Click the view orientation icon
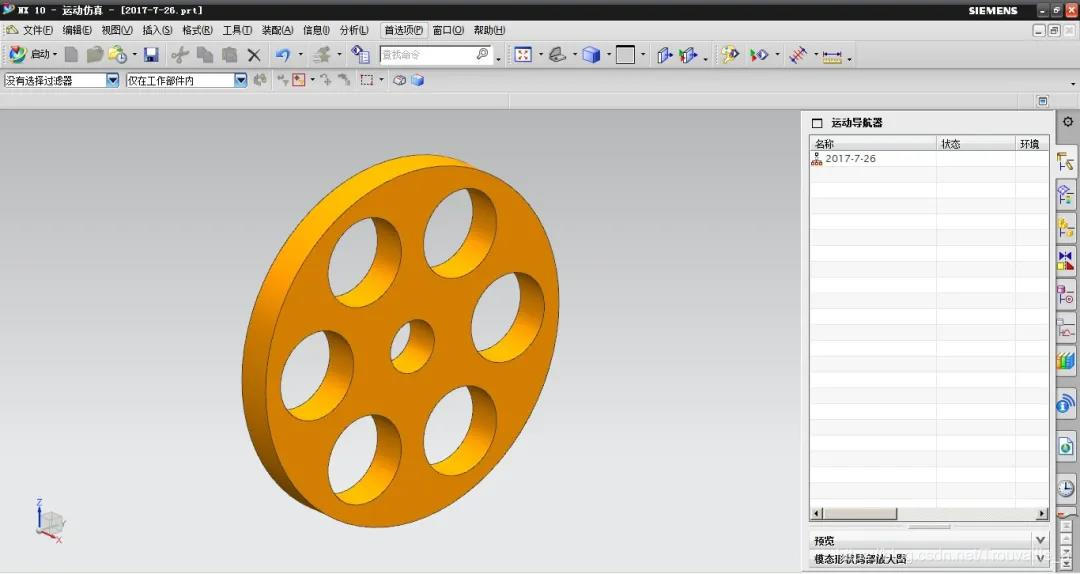The width and height of the screenshot is (1080, 574). click(557, 54)
